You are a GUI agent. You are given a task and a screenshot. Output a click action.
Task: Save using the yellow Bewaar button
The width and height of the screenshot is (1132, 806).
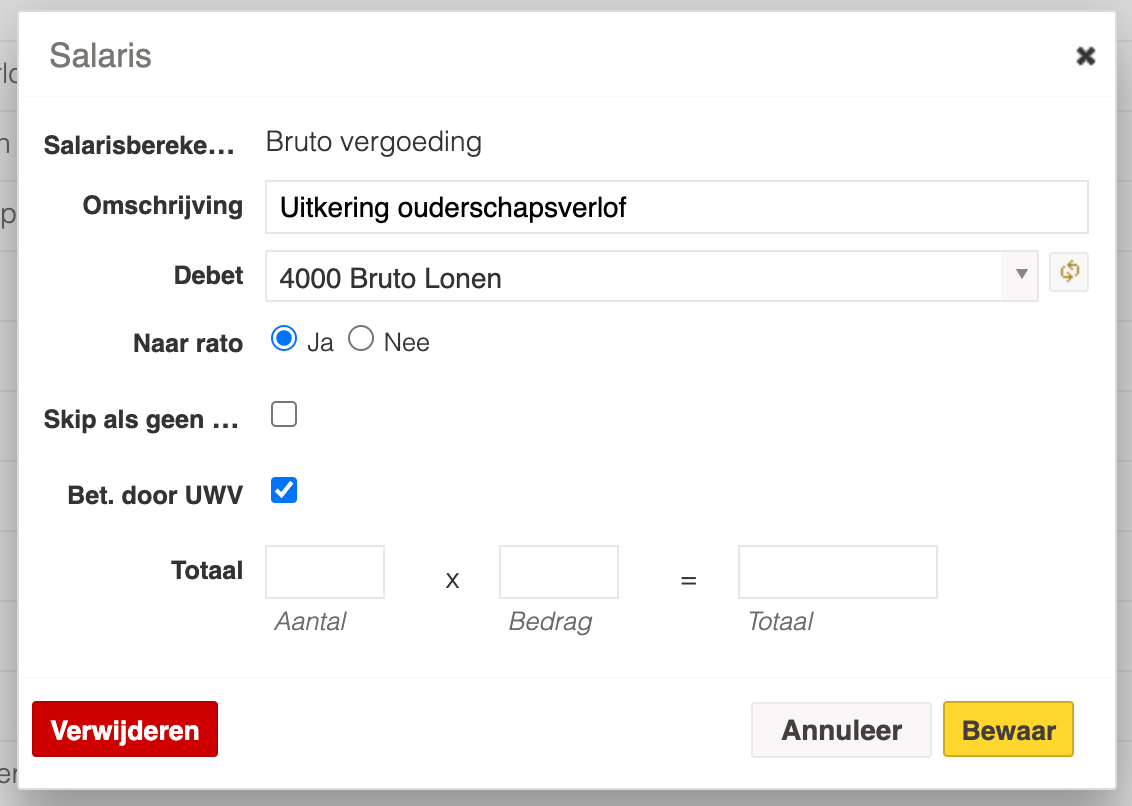click(x=1009, y=729)
